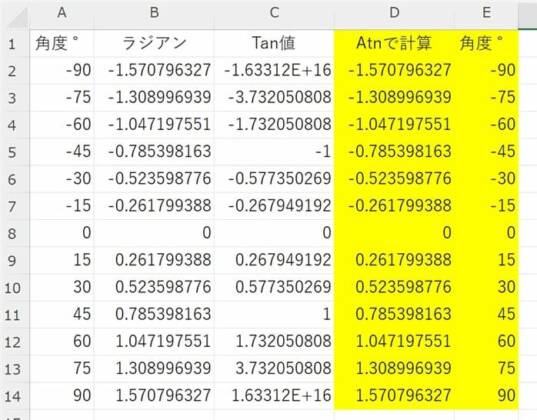Select row 1 header
The image size is (537, 420).
(12, 44)
